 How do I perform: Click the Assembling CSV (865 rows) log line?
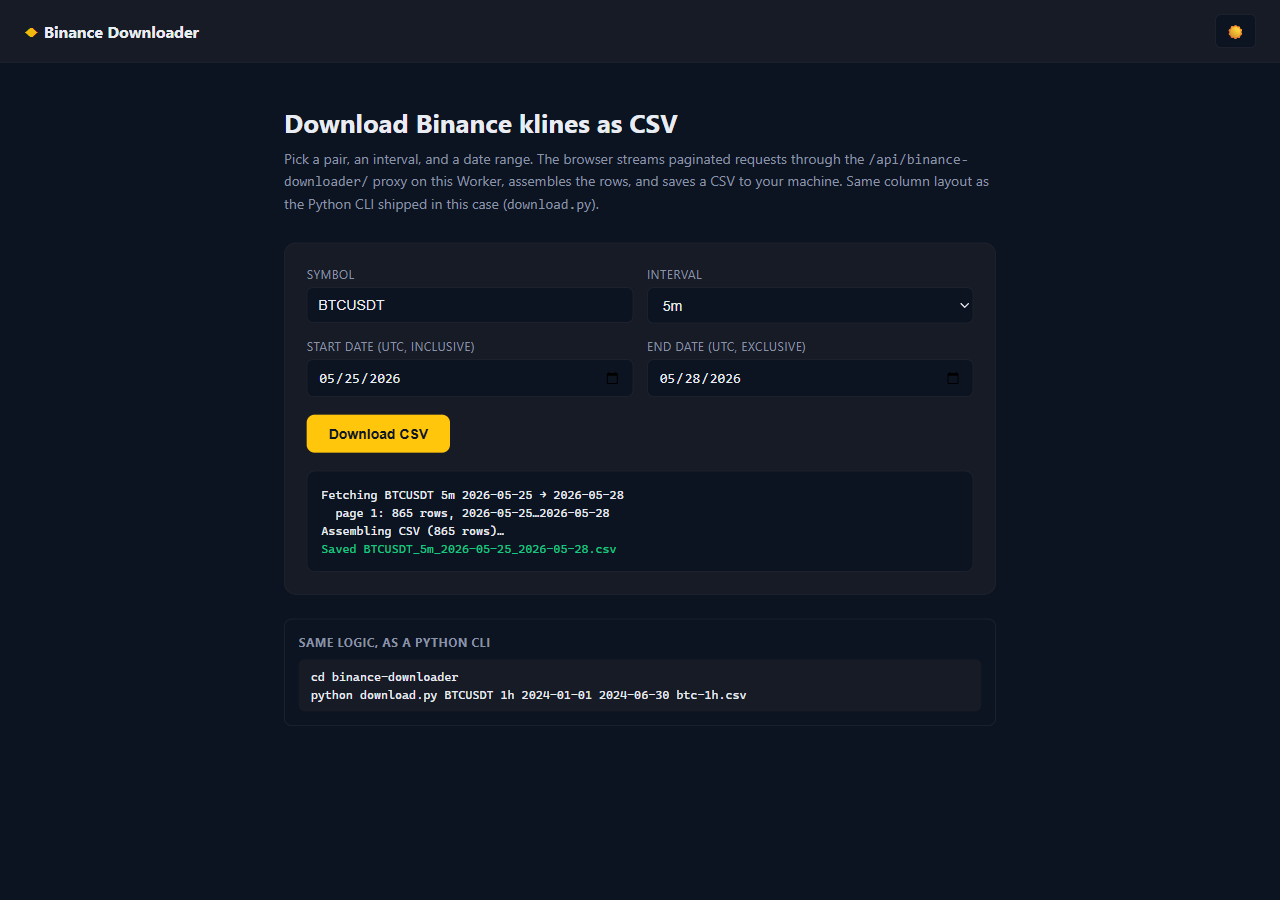tap(412, 531)
